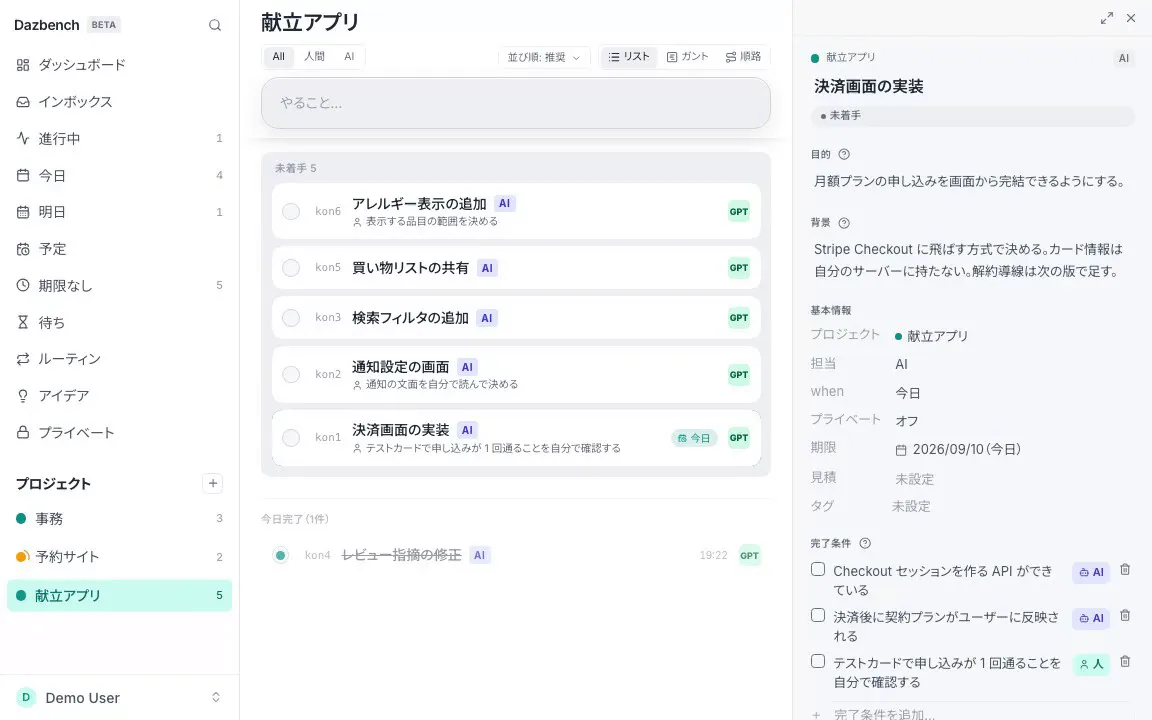Select the AI filter tab

[349, 57]
